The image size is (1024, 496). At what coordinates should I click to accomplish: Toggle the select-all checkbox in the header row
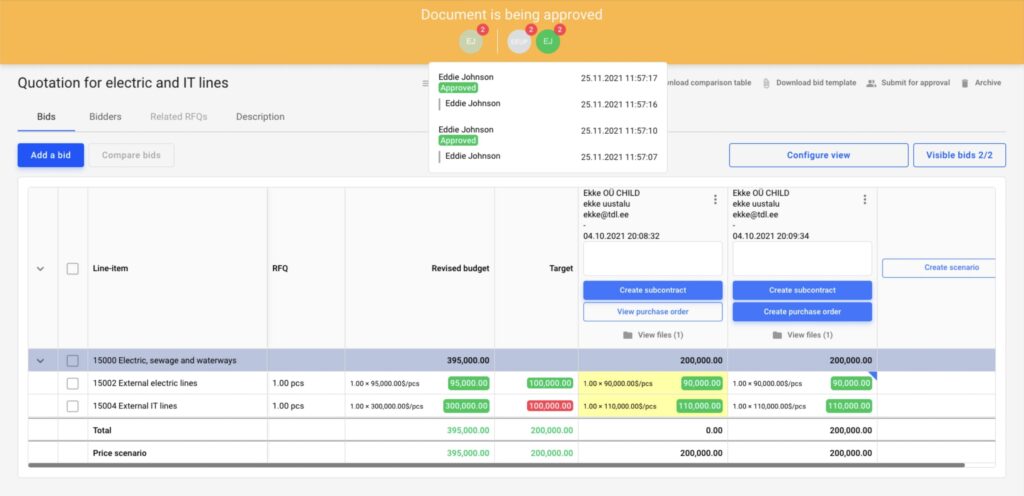[x=72, y=268]
